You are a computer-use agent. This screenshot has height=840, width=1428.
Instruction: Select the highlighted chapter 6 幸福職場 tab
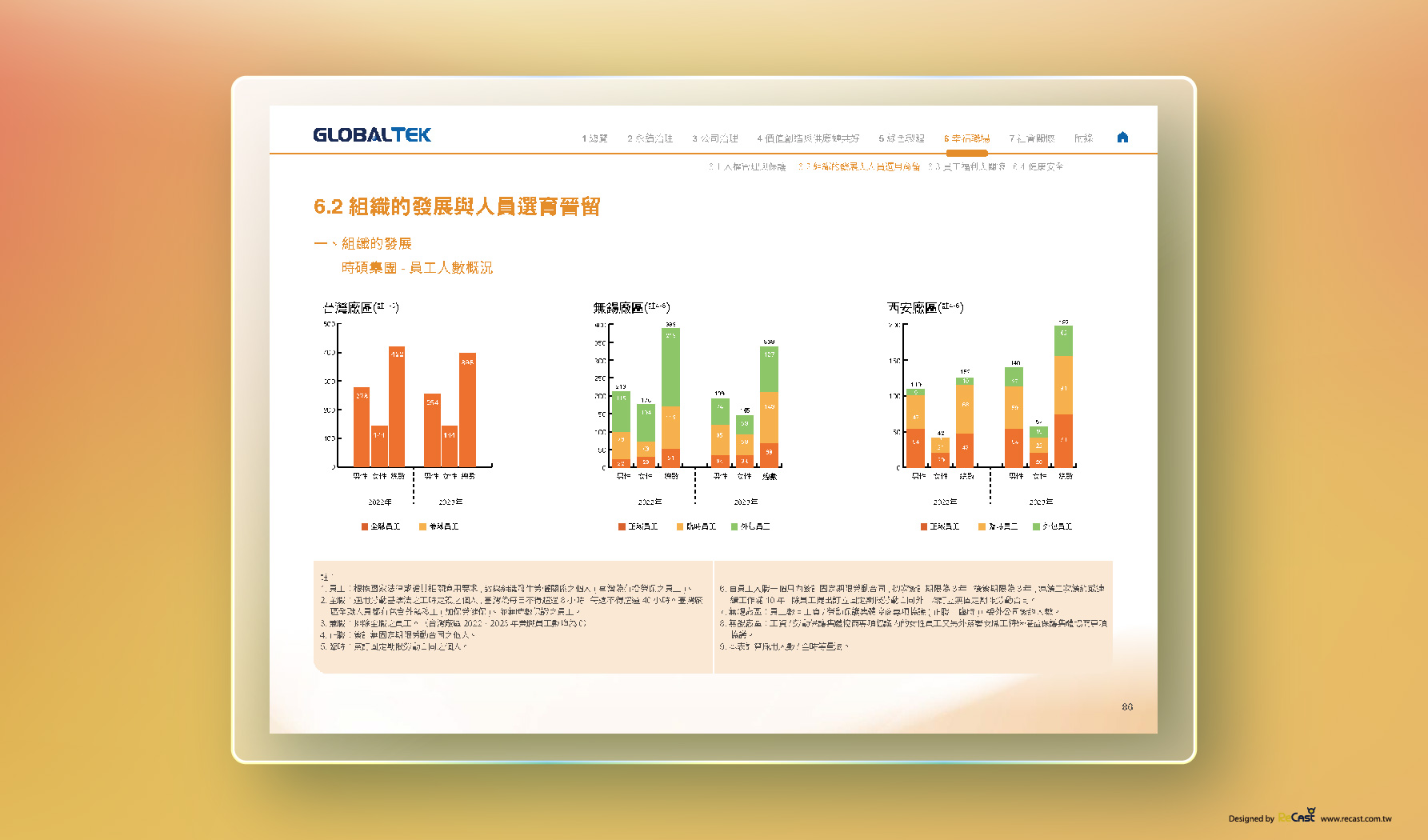pos(966,138)
